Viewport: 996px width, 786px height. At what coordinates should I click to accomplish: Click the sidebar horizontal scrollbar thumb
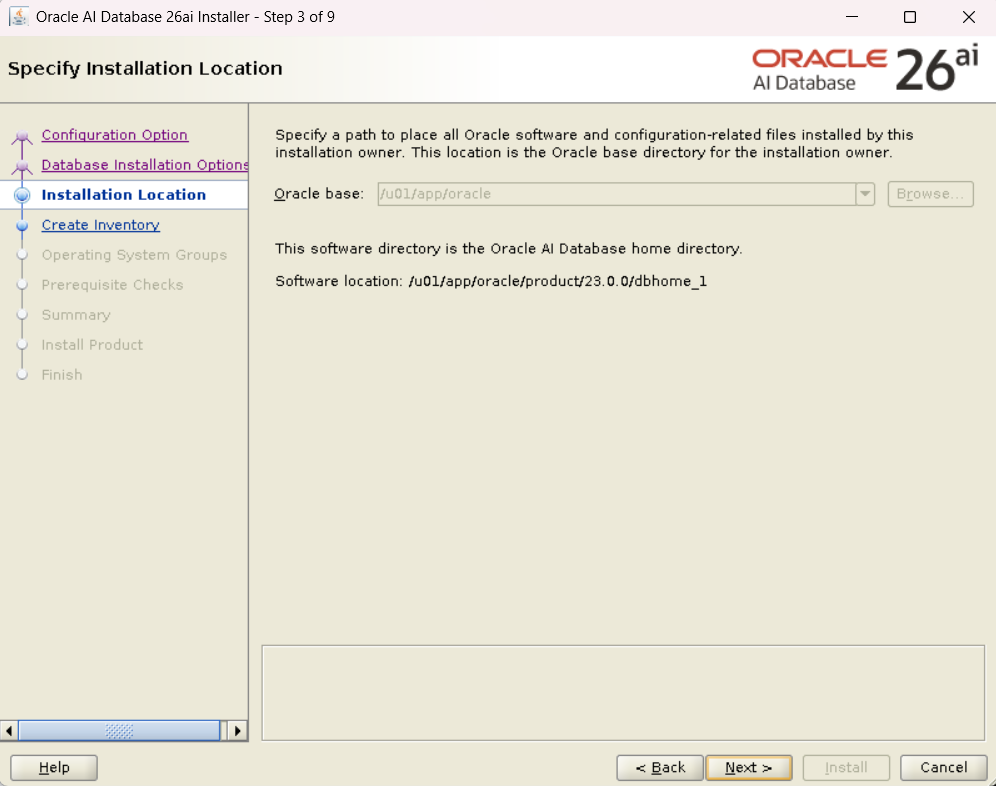(118, 731)
